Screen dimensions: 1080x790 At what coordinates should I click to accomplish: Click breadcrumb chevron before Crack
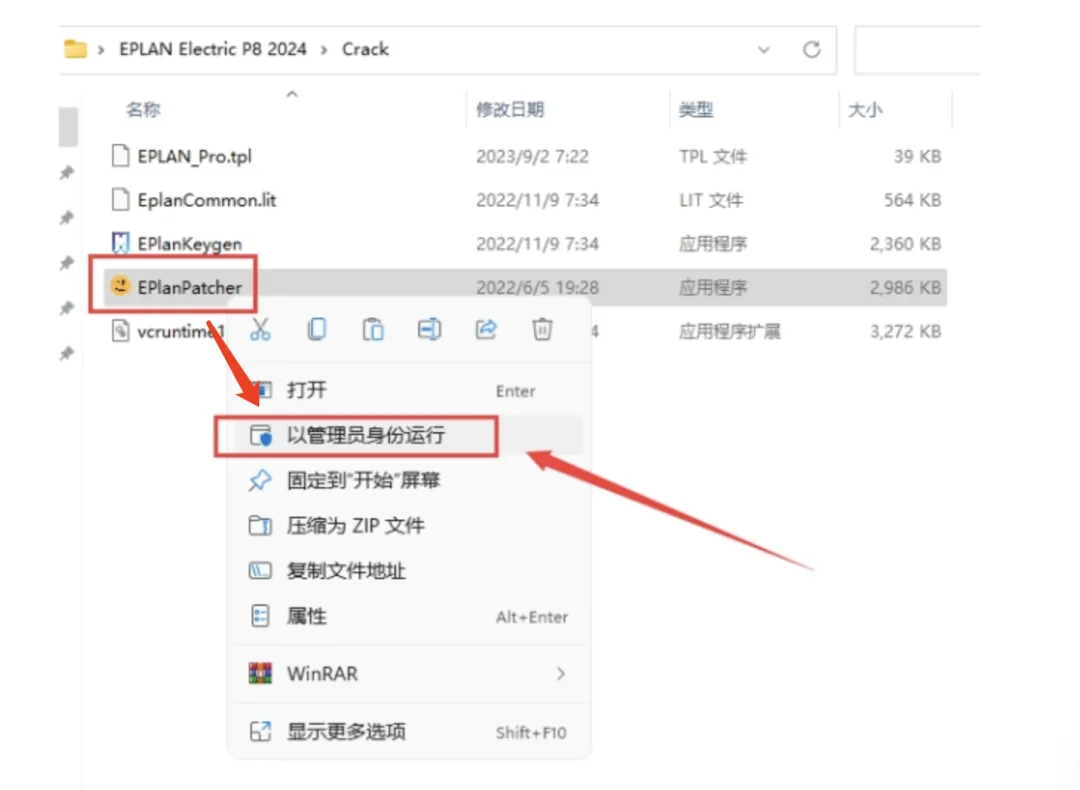[x=324, y=50]
